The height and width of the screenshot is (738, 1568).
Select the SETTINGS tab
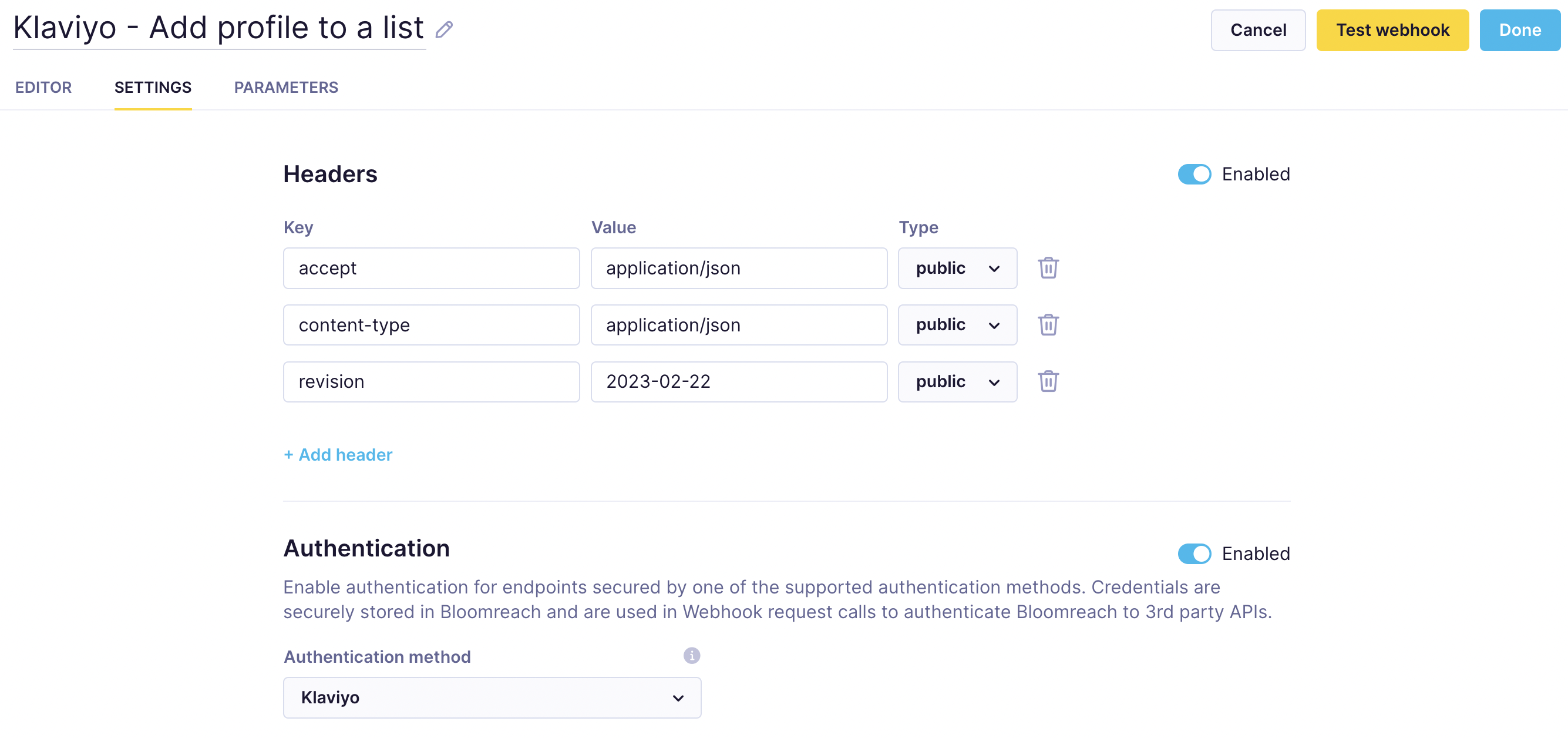[x=153, y=87]
